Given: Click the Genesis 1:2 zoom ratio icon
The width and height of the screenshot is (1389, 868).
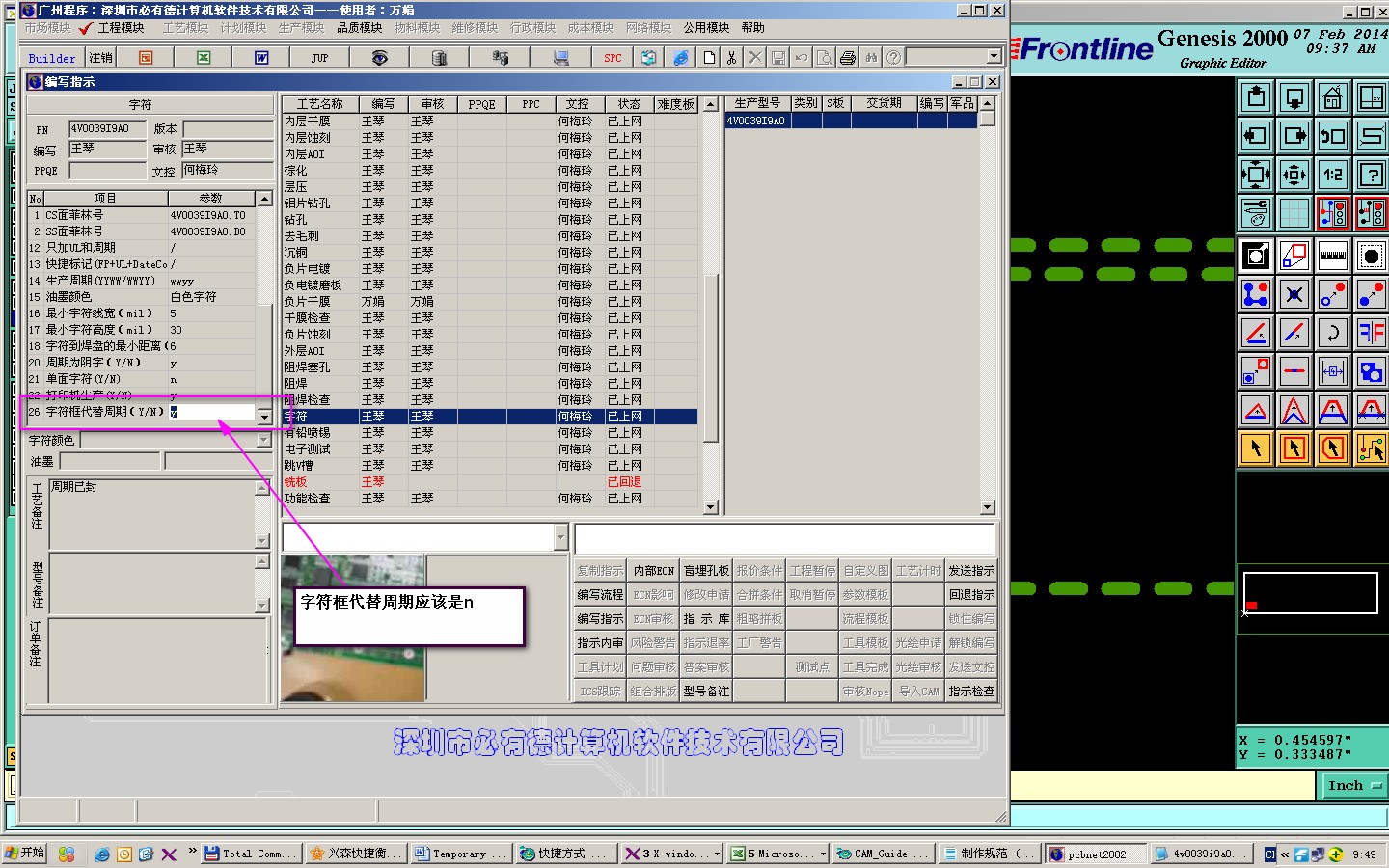Looking at the screenshot, I should 1333,175.
